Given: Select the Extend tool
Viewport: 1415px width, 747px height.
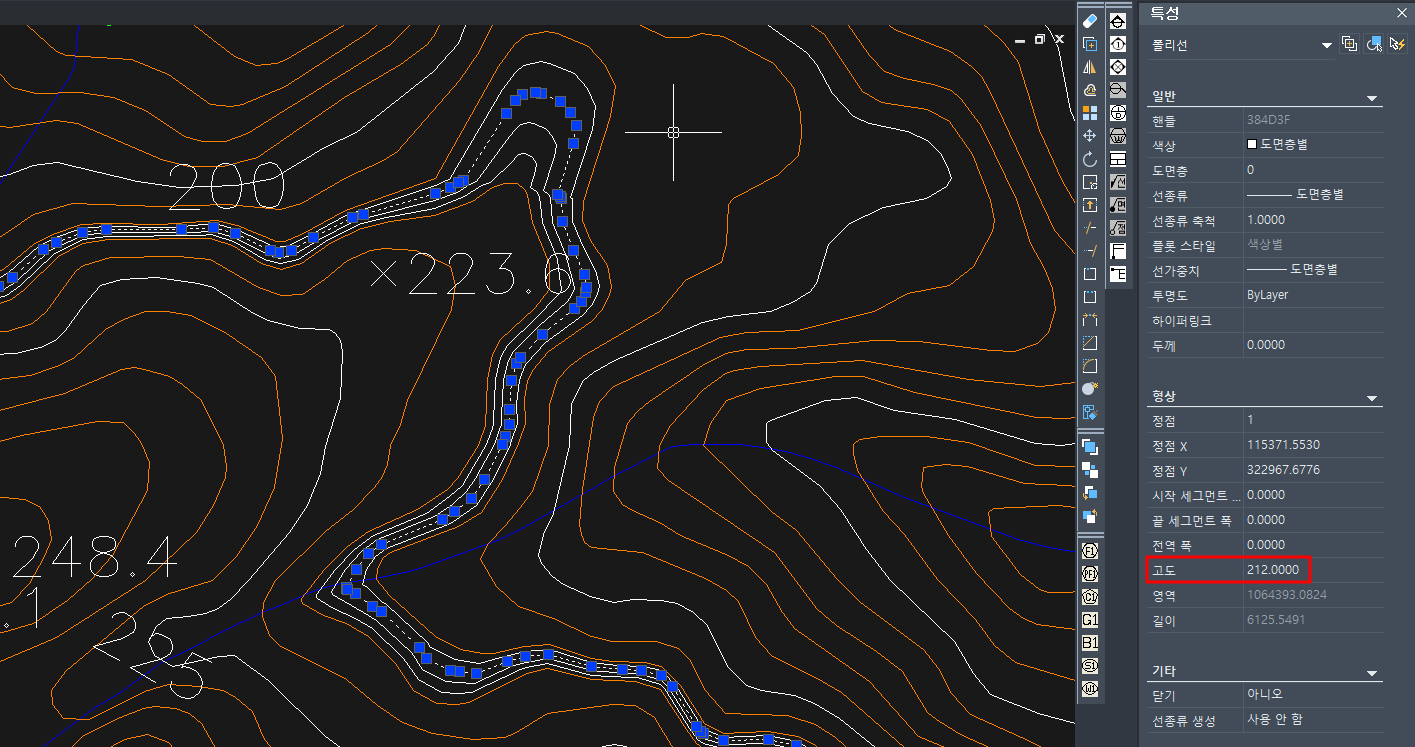Looking at the screenshot, I should (1090, 251).
